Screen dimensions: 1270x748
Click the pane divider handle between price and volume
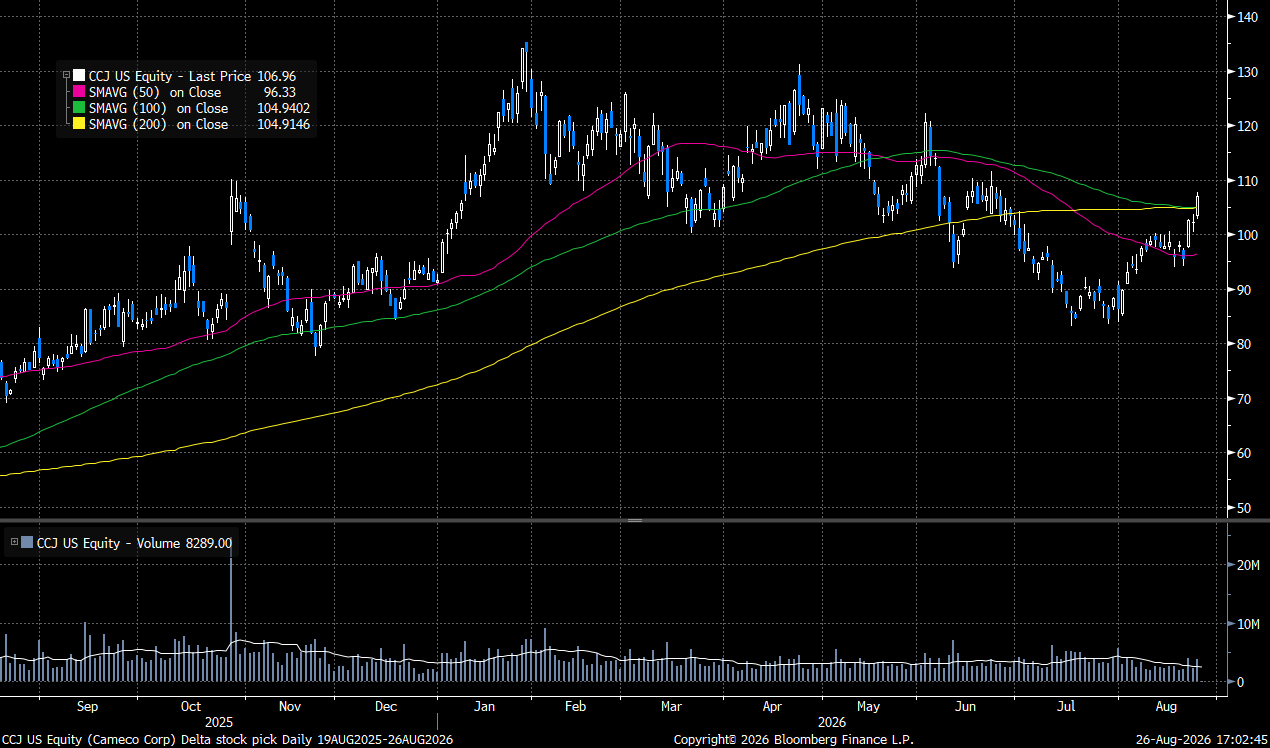coord(635,520)
